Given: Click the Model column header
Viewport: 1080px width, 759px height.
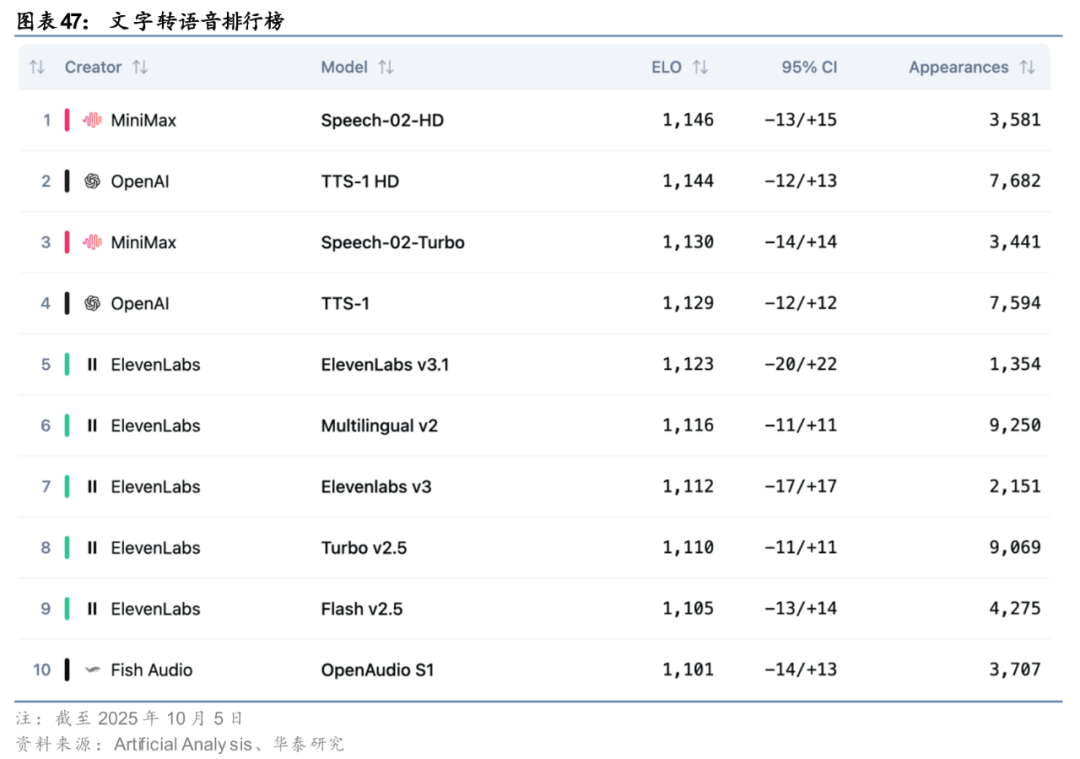Looking at the screenshot, I should pyautogui.click(x=344, y=67).
